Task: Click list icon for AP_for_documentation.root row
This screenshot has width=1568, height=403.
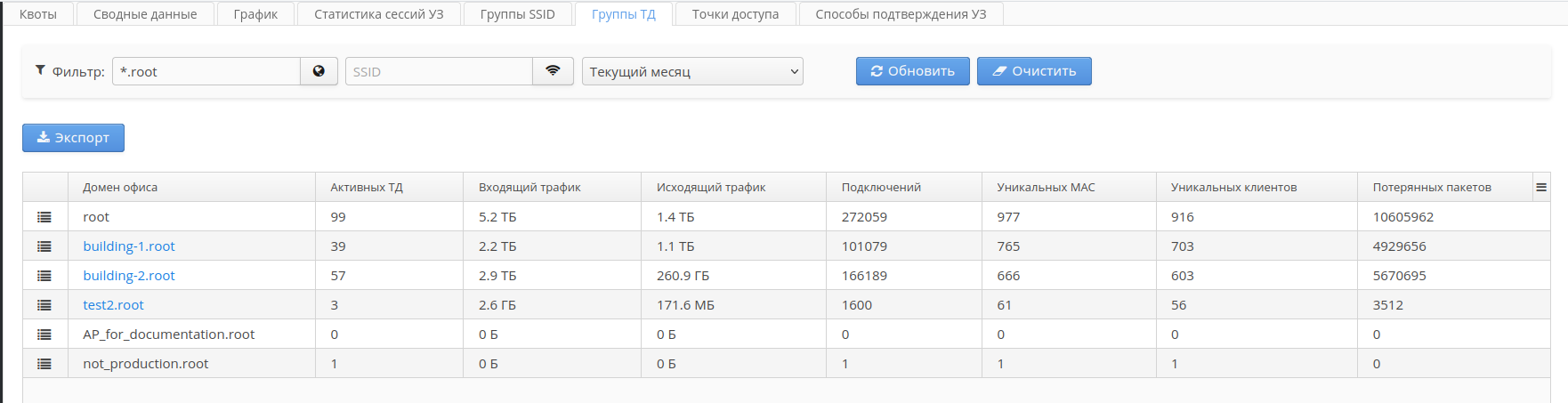Action: 44,334
